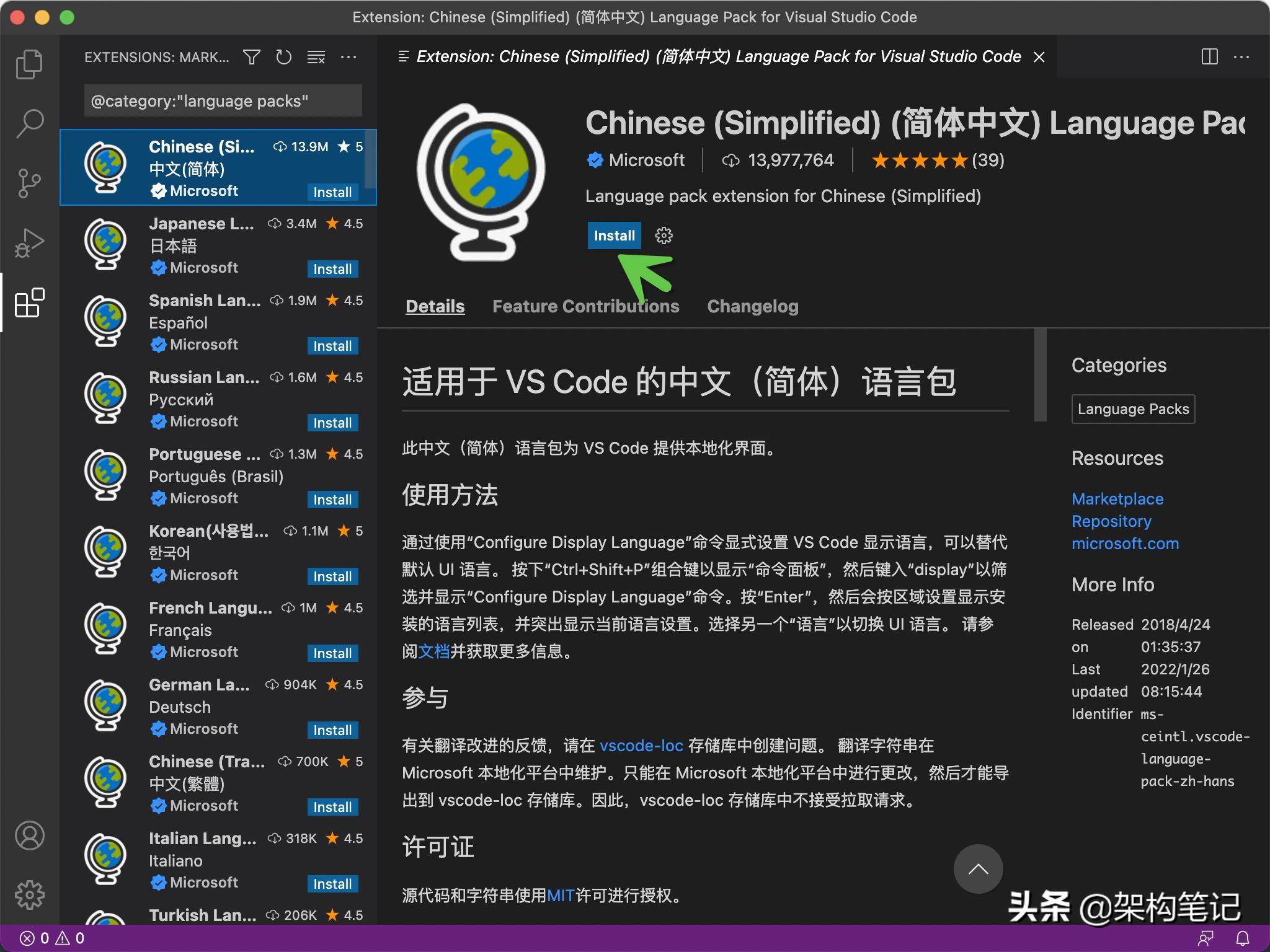
Task: Click the filter extensions funnel icon
Action: [x=251, y=58]
